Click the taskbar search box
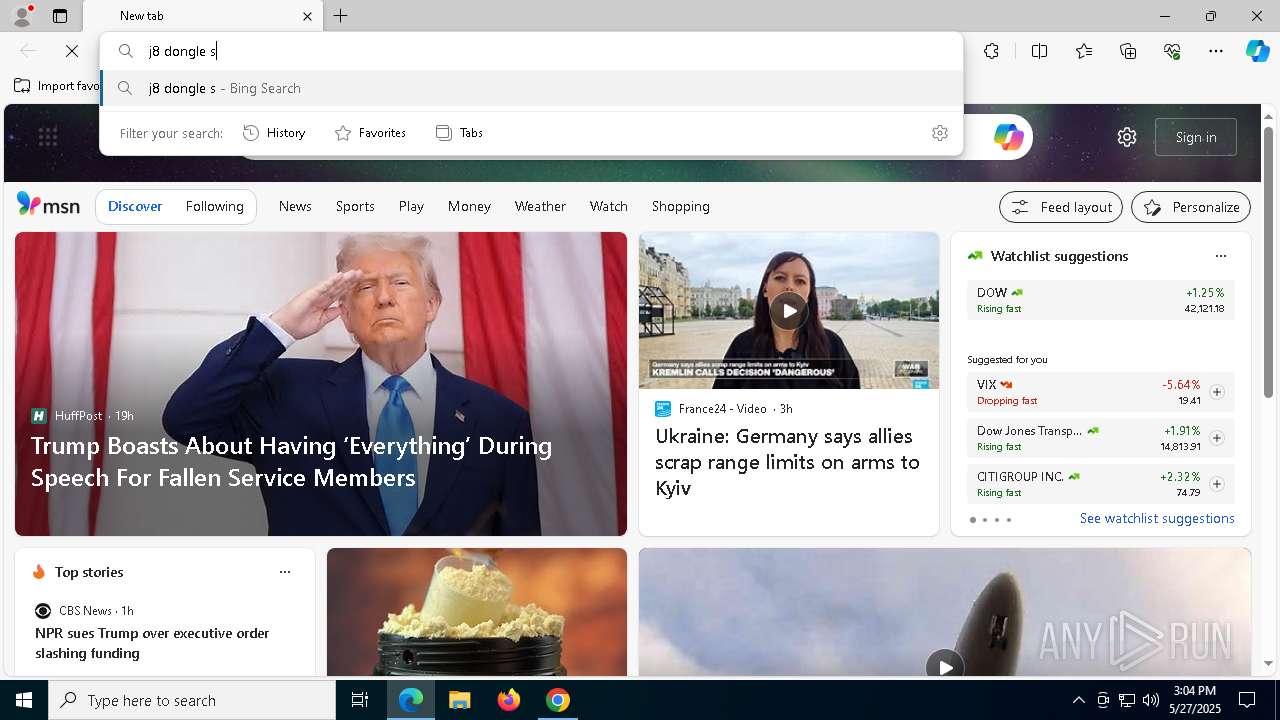Image resolution: width=1280 pixels, height=720 pixels. (x=192, y=700)
